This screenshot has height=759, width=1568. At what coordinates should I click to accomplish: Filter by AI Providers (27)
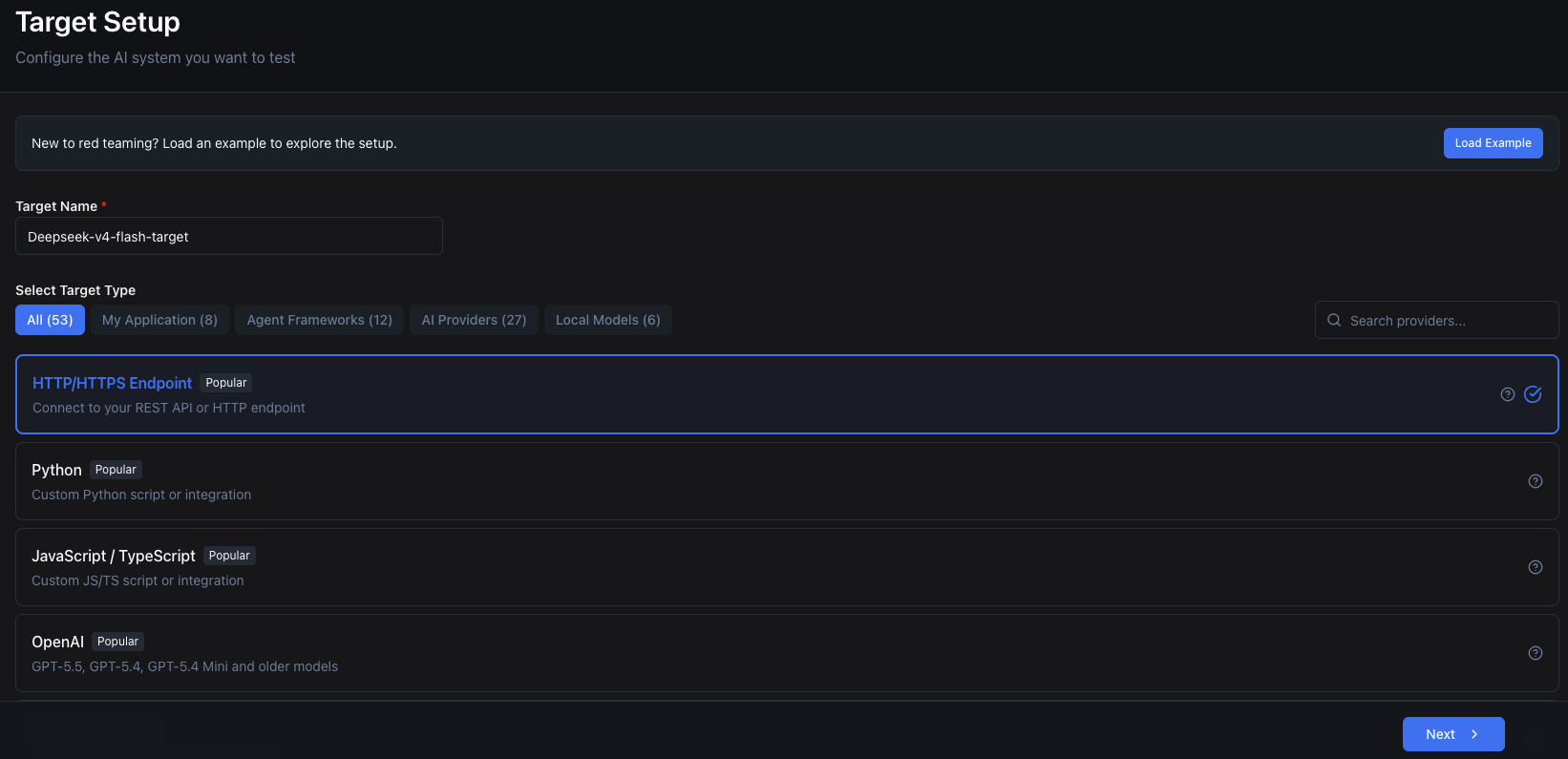(x=474, y=320)
